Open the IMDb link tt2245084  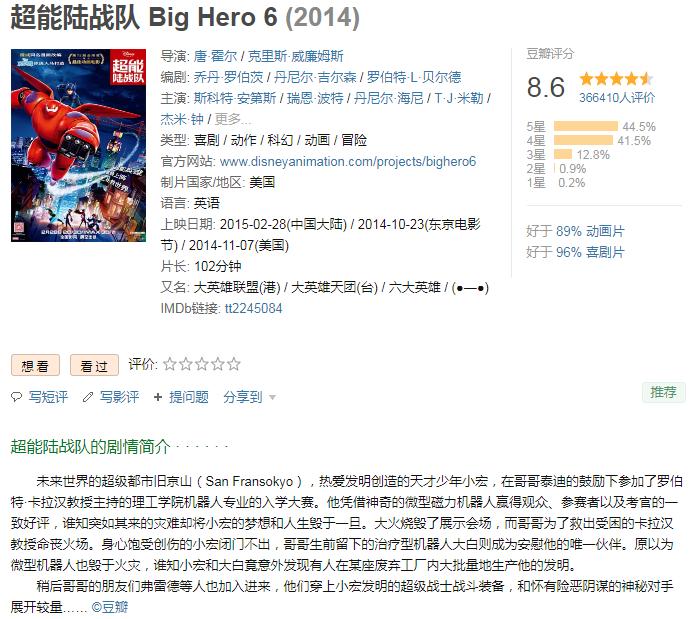253,308
